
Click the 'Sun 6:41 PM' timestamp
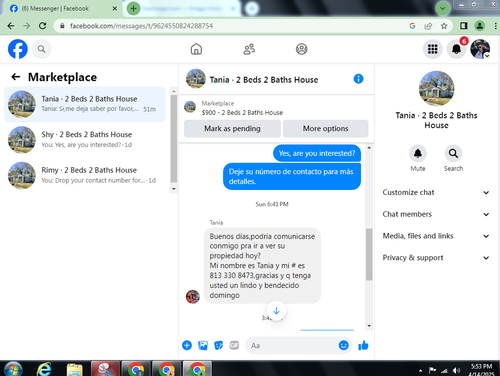272,204
